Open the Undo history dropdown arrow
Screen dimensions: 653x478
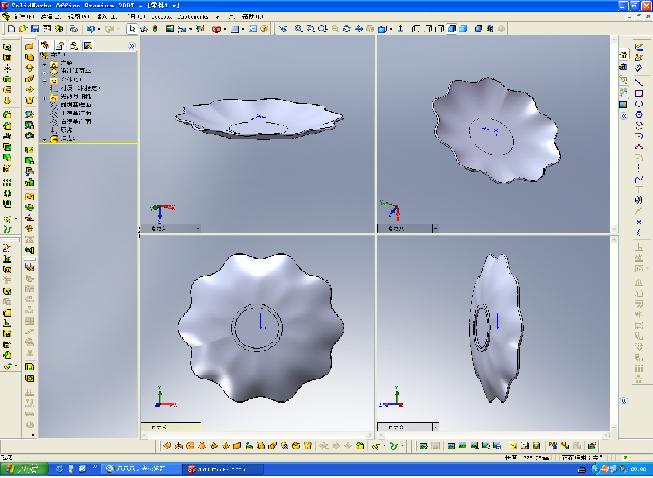click(x=99, y=29)
